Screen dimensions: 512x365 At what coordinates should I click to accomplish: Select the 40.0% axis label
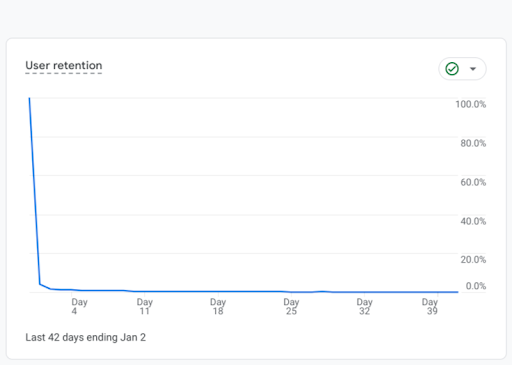point(473,221)
